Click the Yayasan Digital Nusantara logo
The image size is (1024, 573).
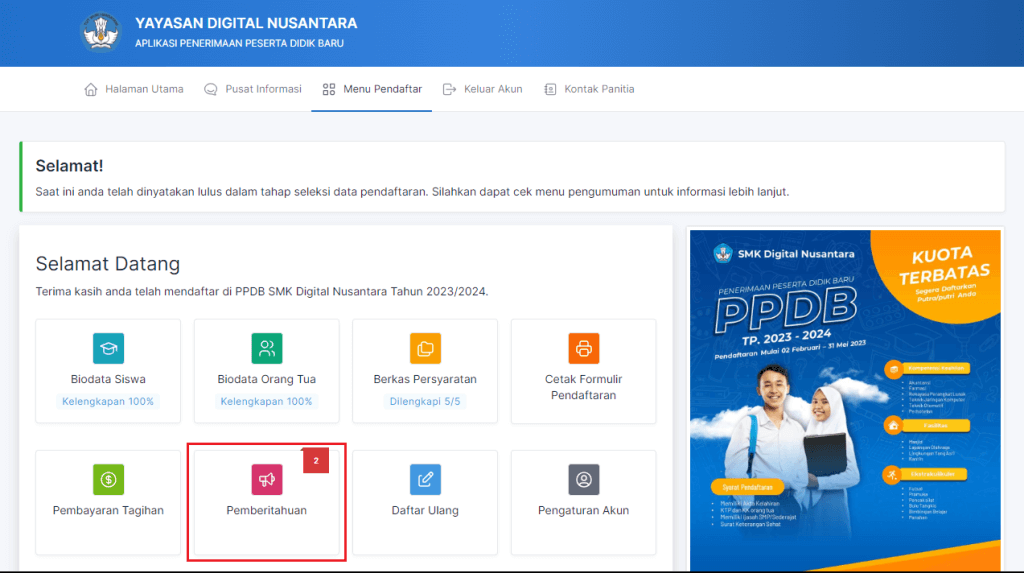pos(101,32)
